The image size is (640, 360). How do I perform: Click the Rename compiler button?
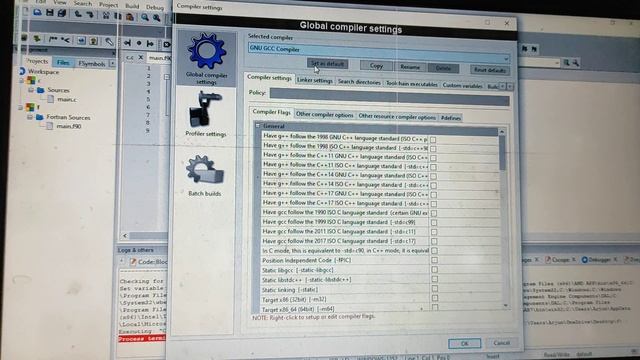click(410, 67)
